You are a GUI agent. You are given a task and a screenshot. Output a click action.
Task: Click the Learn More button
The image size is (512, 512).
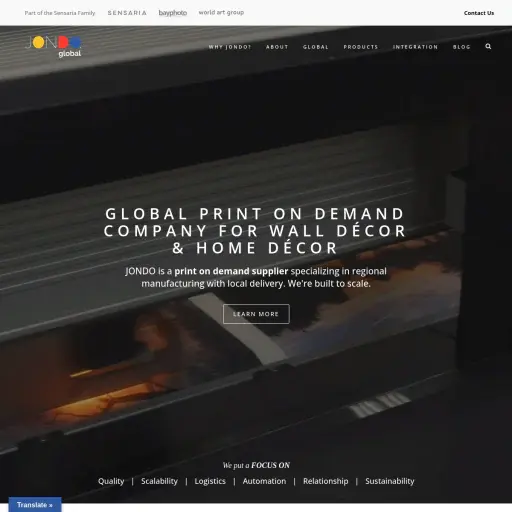coord(256,314)
